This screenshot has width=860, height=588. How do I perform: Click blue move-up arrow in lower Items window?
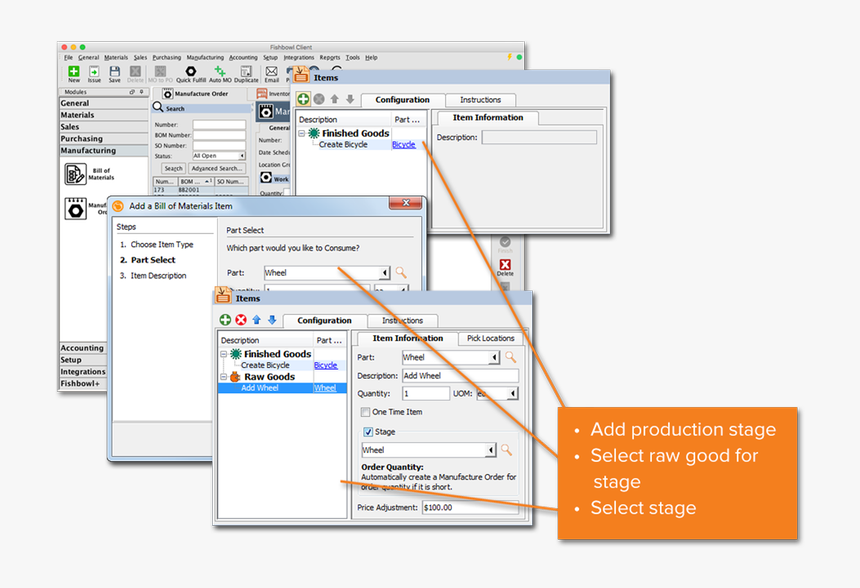click(256, 320)
